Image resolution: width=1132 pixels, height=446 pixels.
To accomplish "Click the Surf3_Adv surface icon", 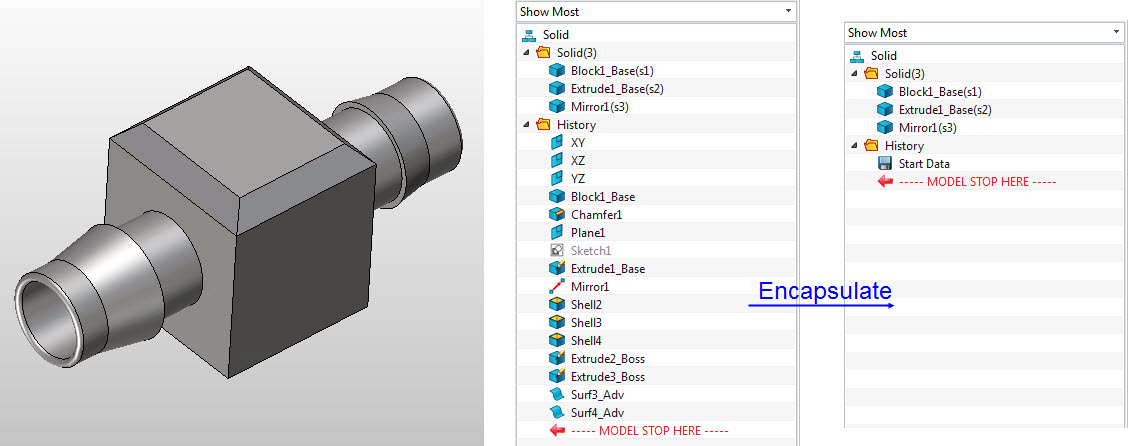I will click(556, 395).
